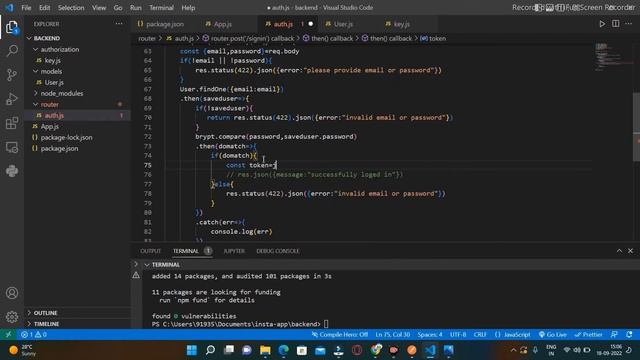Toggle Compile Hero in status bar
Viewport: 640px width, 360px height.
point(340,335)
